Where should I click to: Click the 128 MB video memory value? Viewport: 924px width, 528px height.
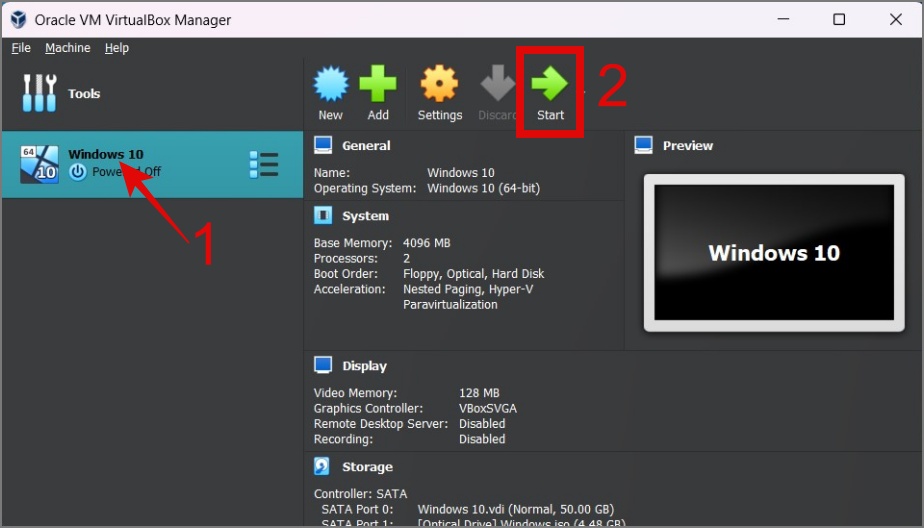[x=478, y=392]
